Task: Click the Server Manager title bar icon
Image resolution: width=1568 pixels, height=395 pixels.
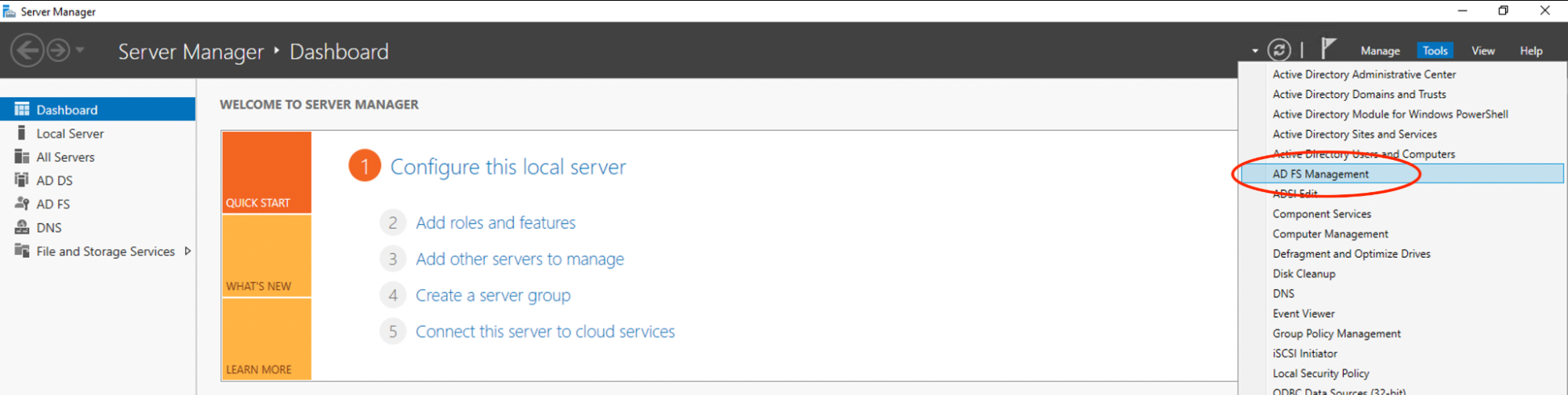Action: pyautogui.click(x=9, y=11)
